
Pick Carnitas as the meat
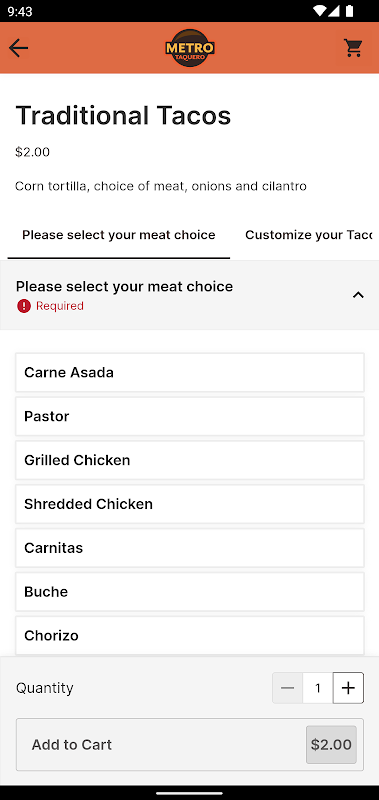coord(190,548)
